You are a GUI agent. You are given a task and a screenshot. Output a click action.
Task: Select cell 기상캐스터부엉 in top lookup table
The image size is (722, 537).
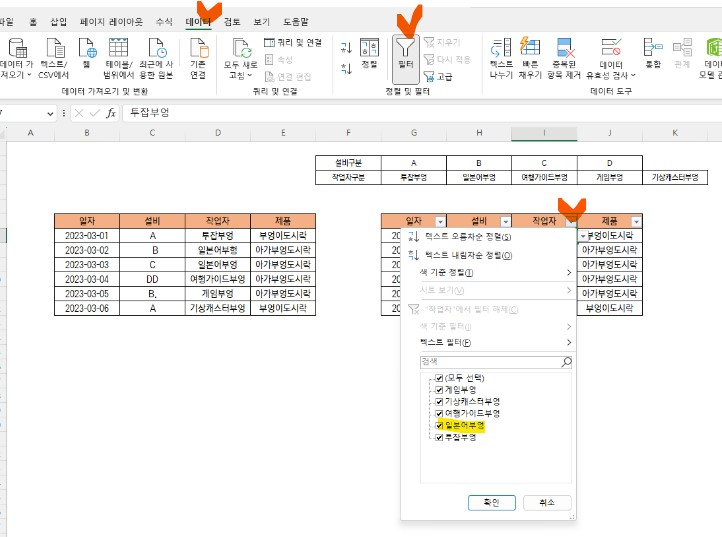click(675, 177)
